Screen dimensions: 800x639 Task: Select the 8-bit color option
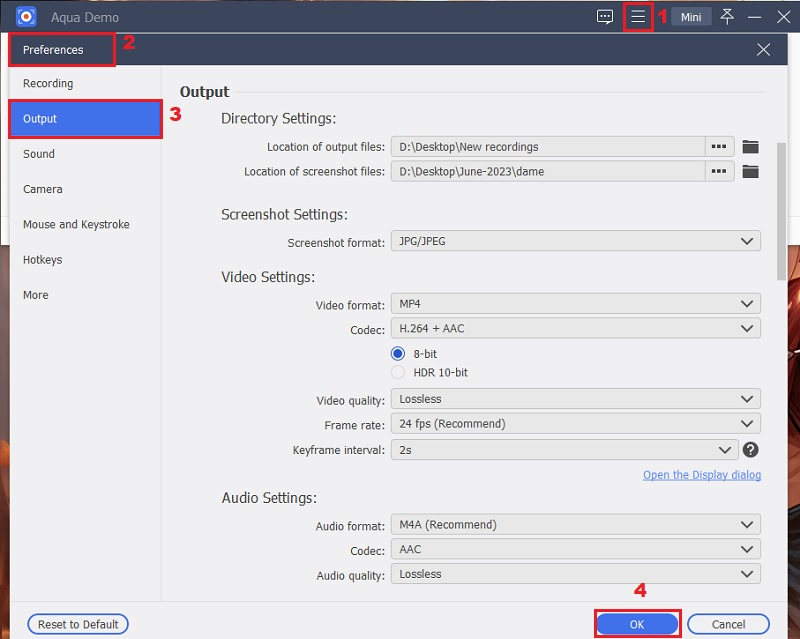[x=398, y=354]
